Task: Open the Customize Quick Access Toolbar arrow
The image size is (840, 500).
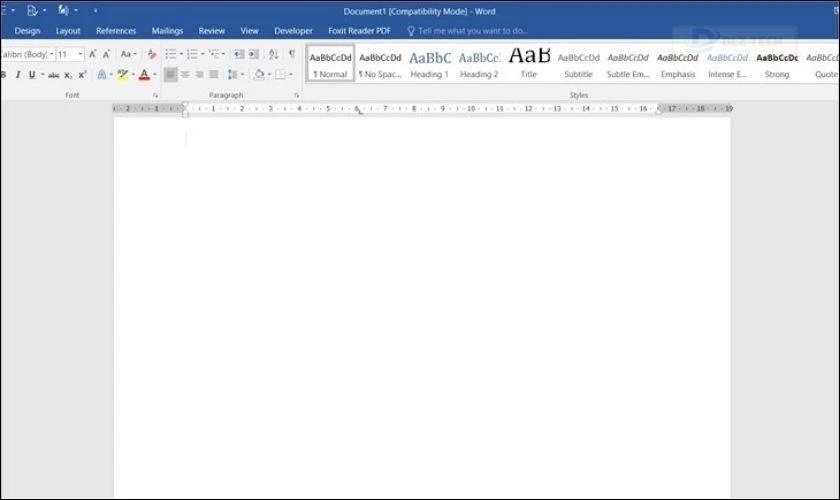Action: pos(95,11)
